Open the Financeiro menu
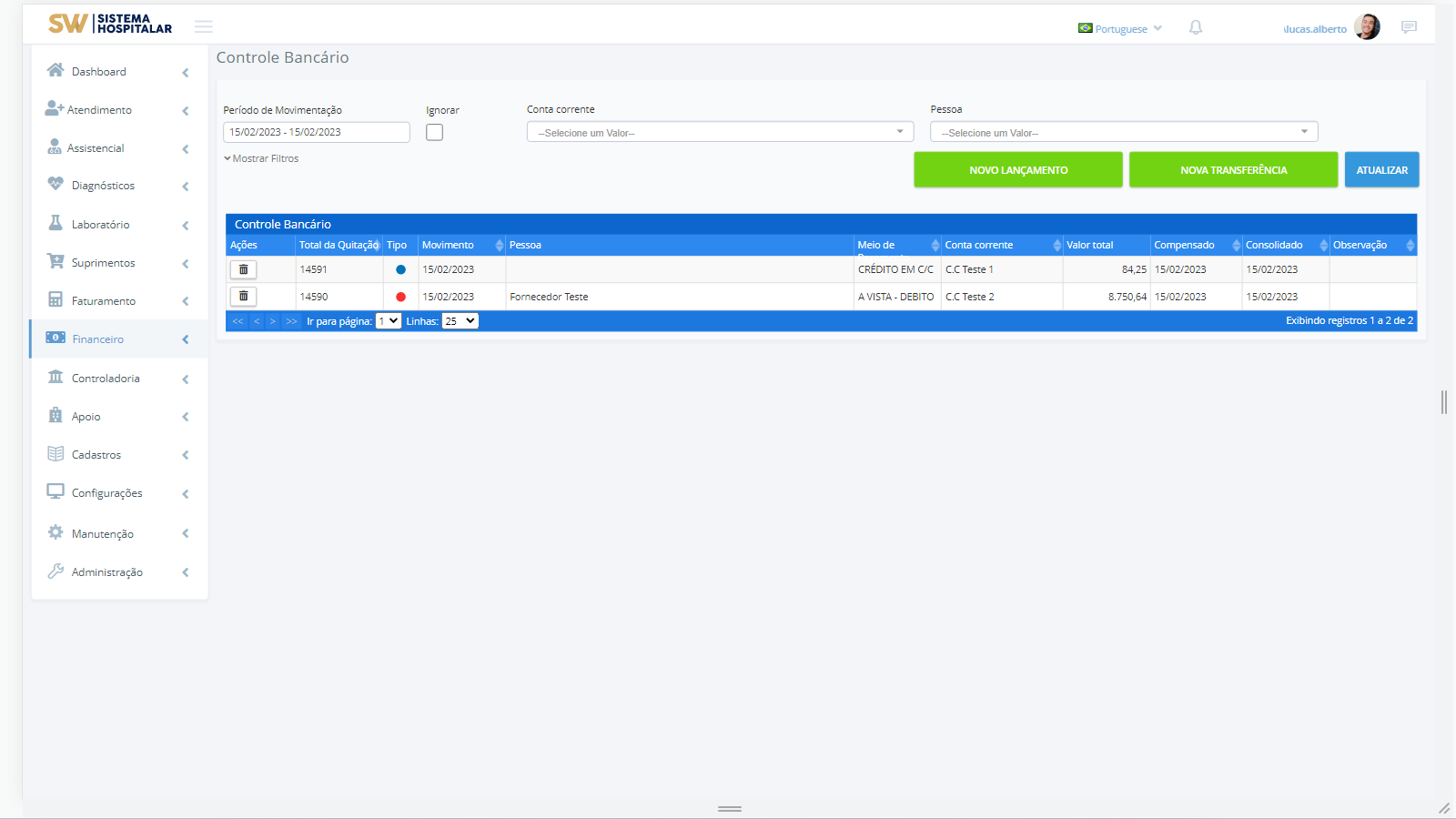1456x819 pixels. [98, 339]
